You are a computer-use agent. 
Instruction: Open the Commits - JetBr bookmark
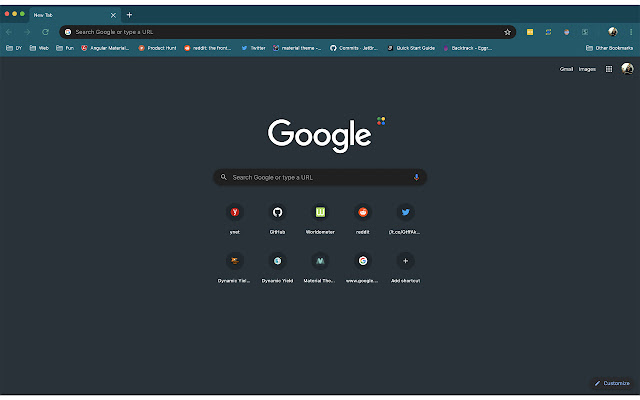(x=354, y=48)
